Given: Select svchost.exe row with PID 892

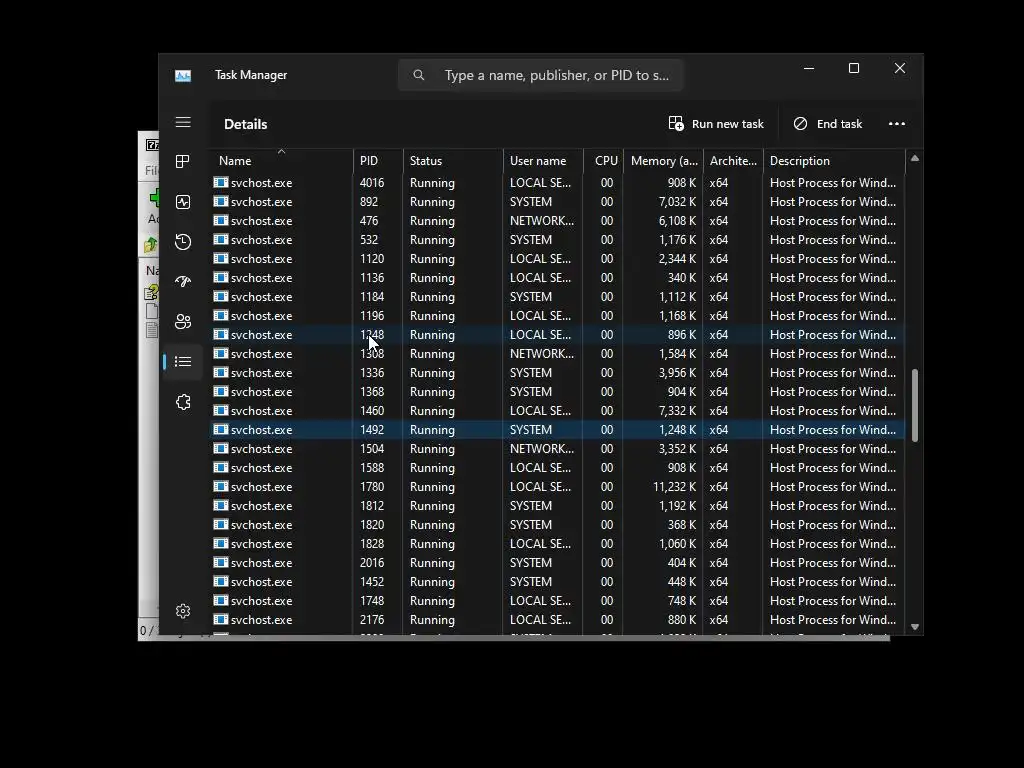Looking at the screenshot, I should (558, 202).
